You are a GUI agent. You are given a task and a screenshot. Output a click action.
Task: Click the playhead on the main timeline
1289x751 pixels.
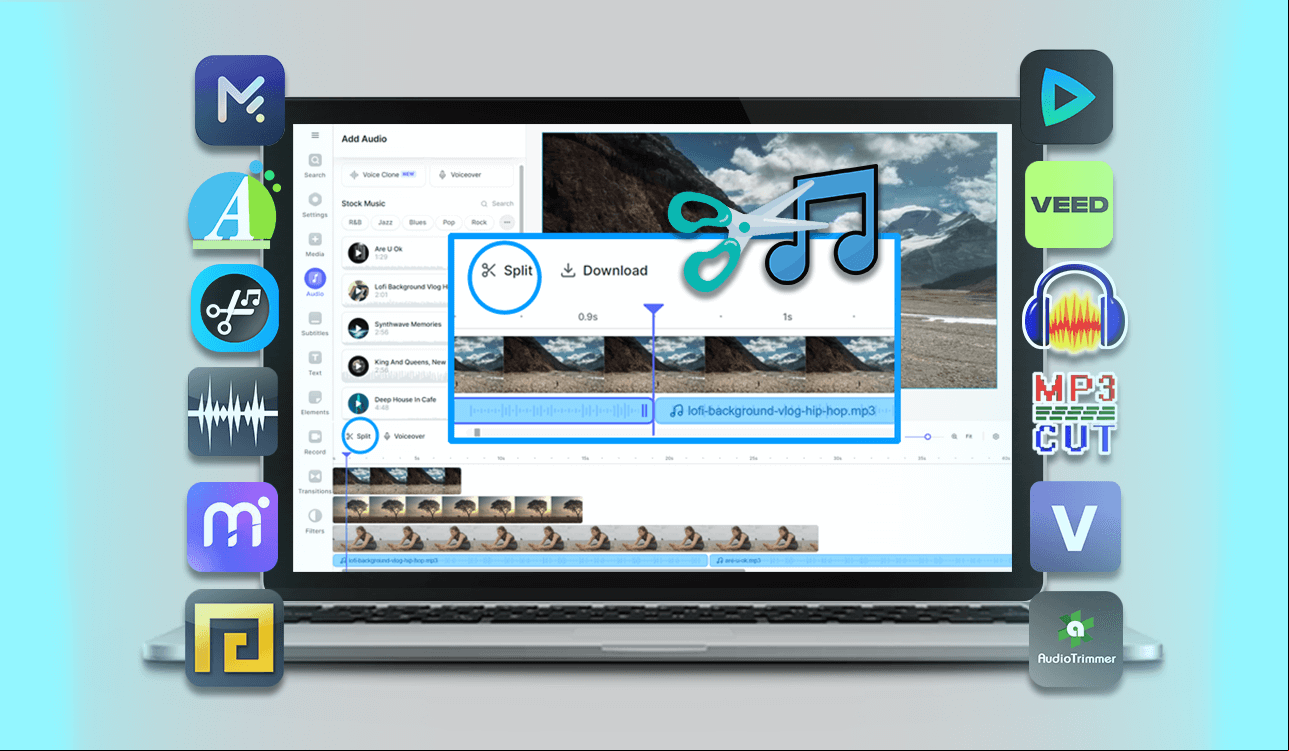tap(346, 457)
